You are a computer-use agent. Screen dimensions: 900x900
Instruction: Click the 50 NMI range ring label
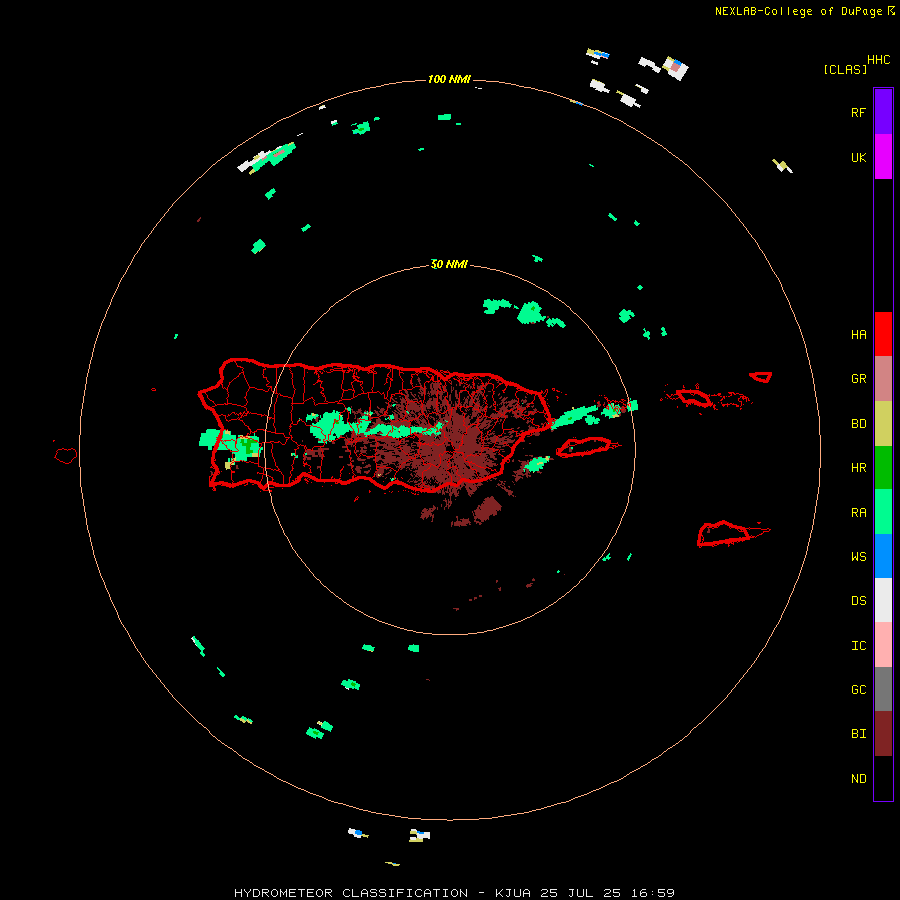[449, 264]
